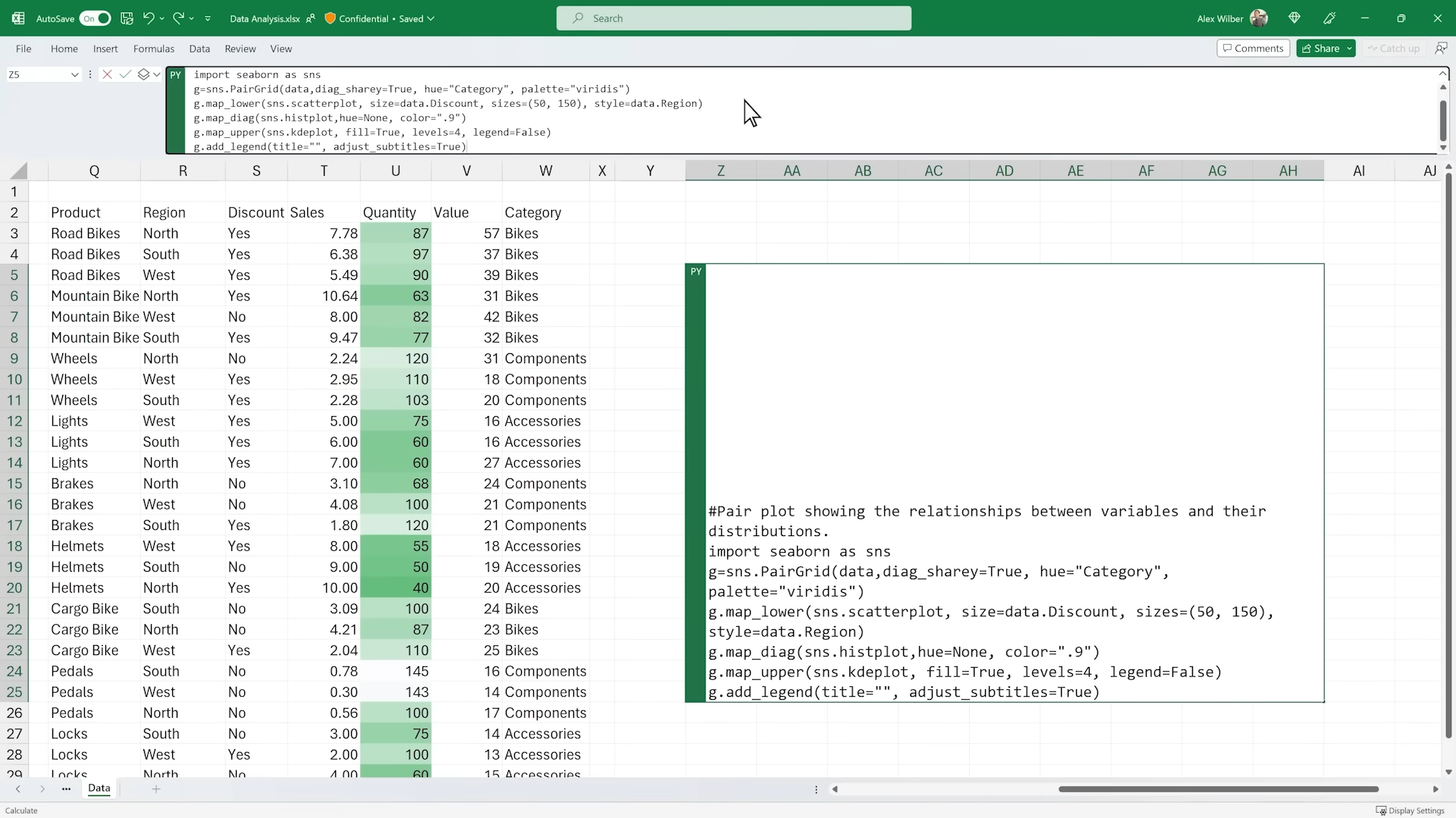Open the Share button dropdown arrow

1349,49
